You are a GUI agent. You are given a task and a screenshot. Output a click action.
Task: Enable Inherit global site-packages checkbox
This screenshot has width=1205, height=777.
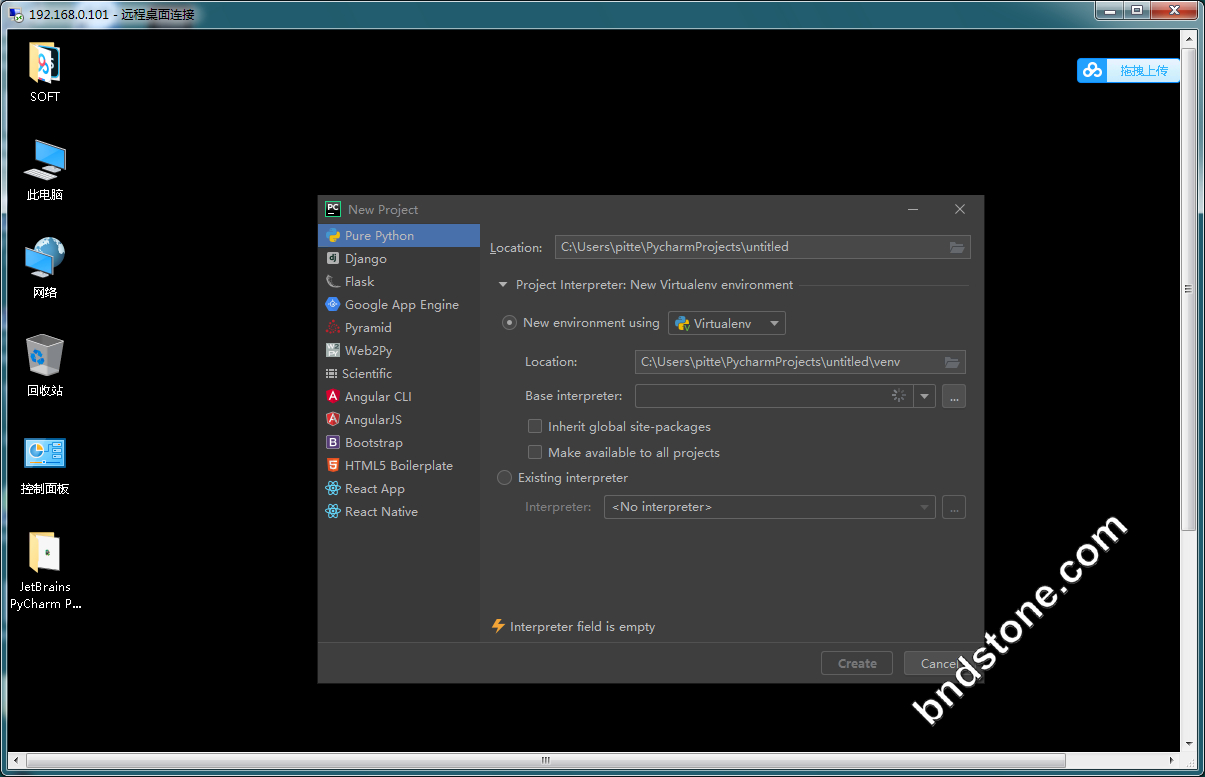coord(535,426)
